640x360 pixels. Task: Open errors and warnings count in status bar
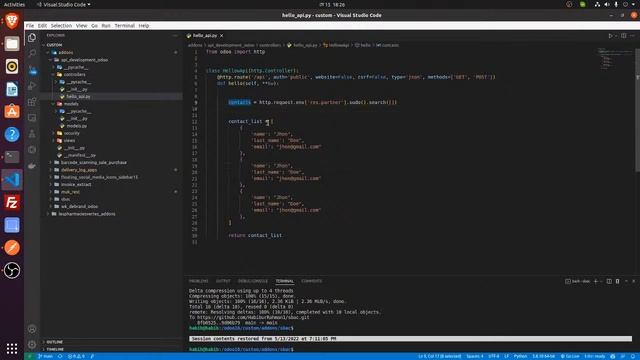coord(76,356)
